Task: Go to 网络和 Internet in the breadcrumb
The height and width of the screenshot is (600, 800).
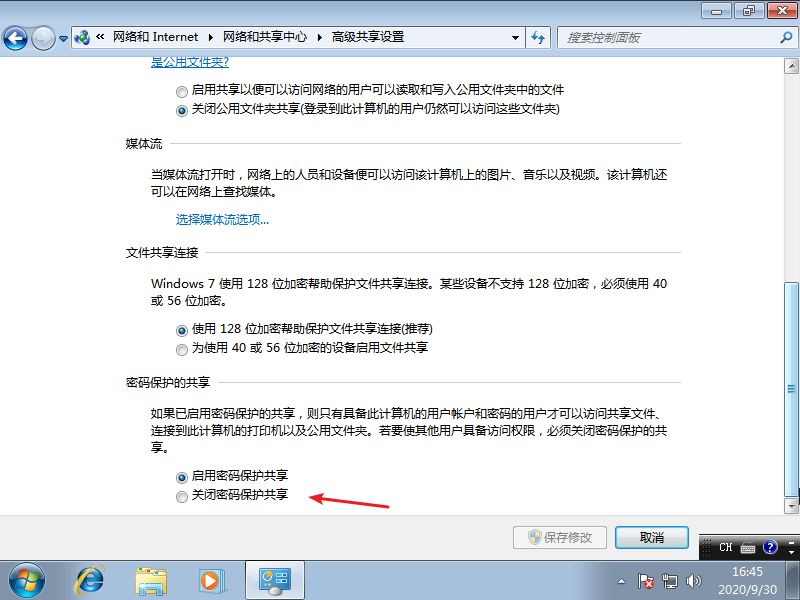Action: click(153, 37)
